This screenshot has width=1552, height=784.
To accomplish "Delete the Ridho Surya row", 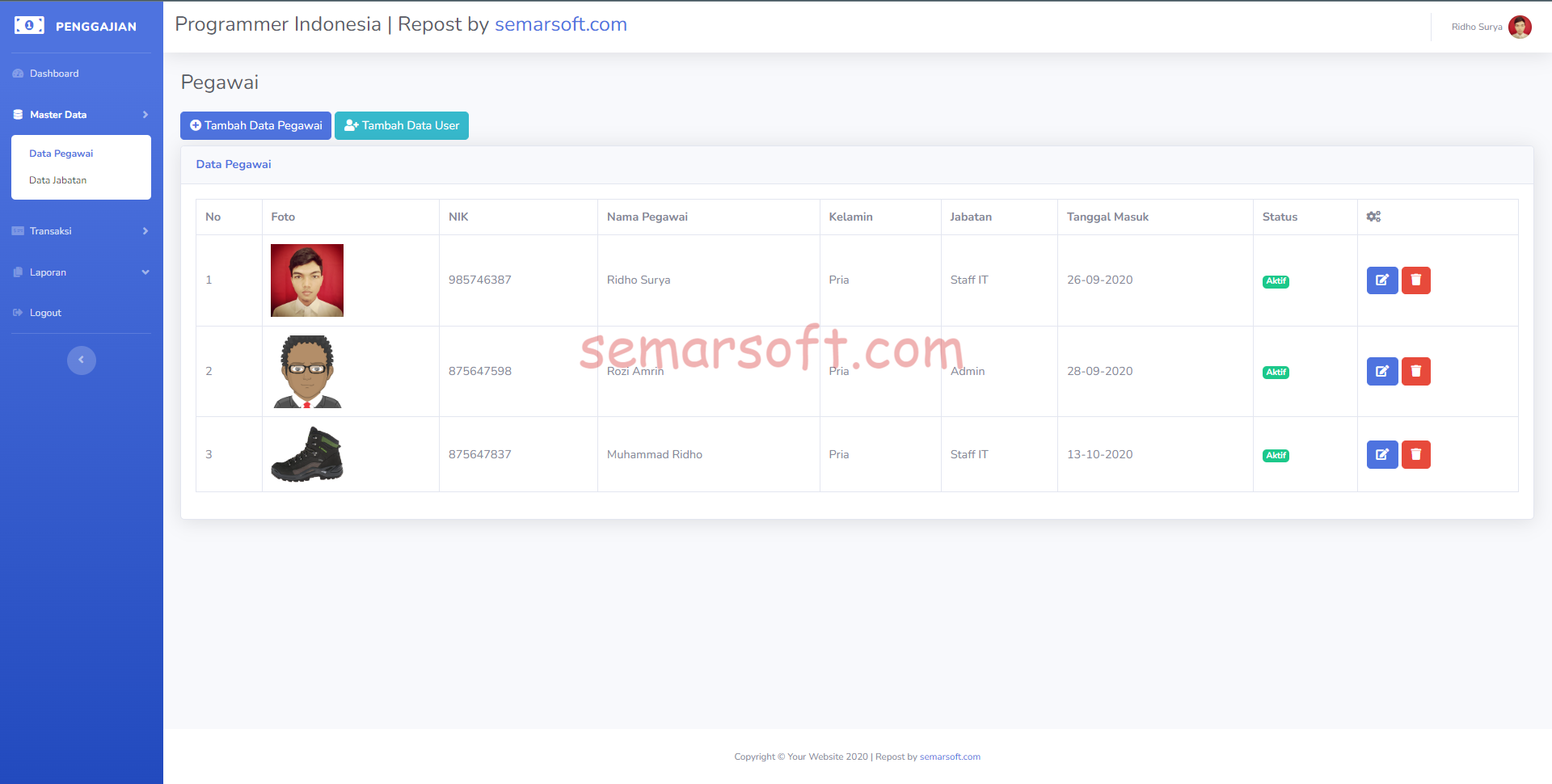I will tap(1415, 280).
